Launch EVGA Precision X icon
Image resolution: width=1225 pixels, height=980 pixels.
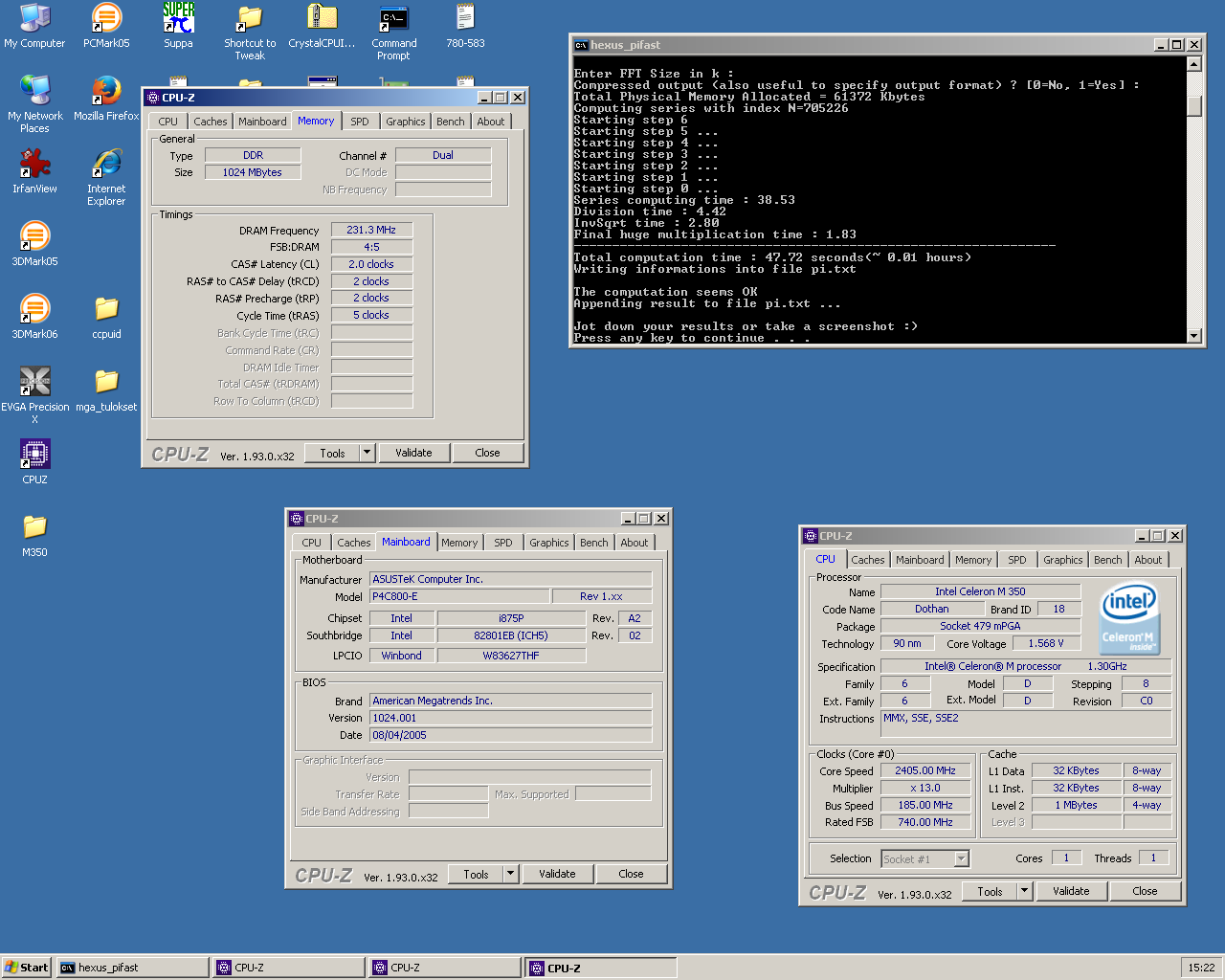coord(34,395)
